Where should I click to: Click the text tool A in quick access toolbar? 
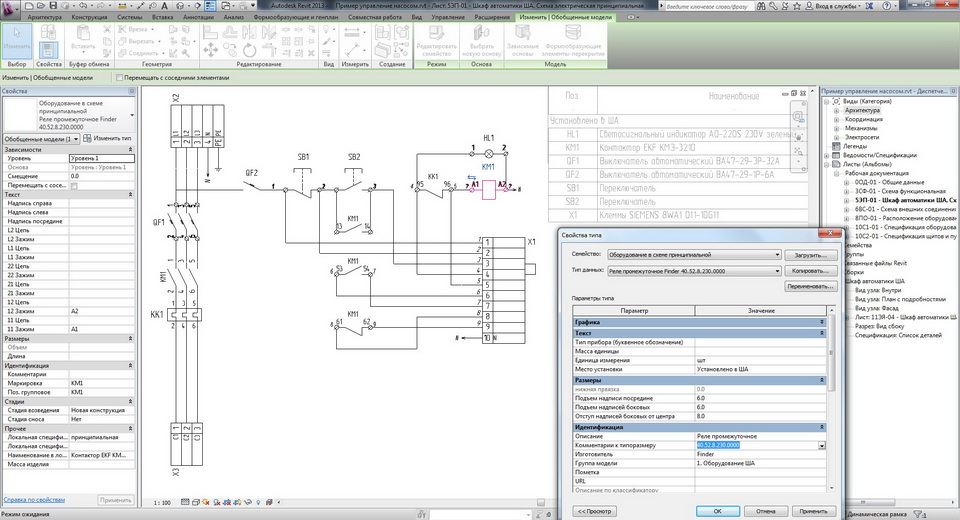[x=164, y=6]
